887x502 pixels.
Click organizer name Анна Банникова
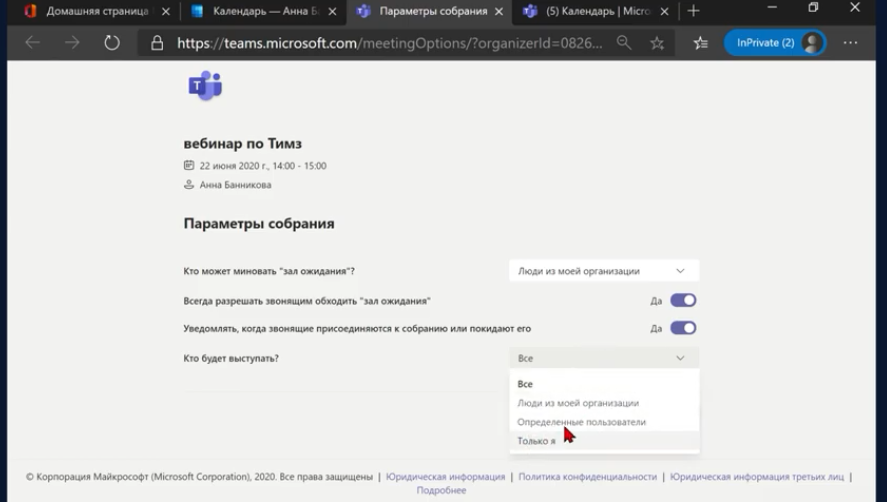click(235, 185)
